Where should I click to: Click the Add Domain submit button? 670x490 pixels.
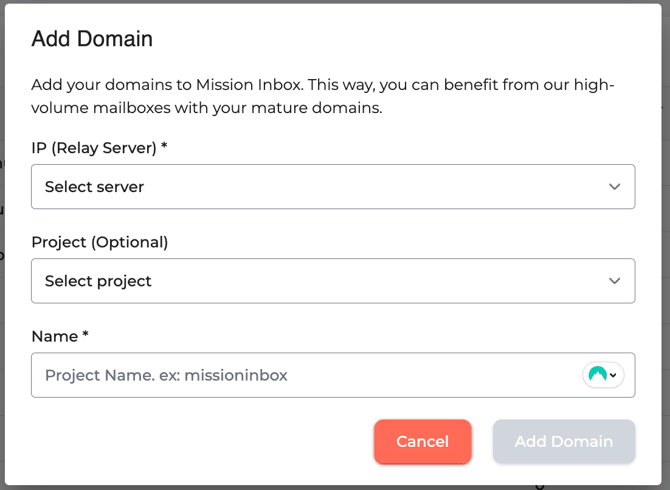tap(563, 441)
